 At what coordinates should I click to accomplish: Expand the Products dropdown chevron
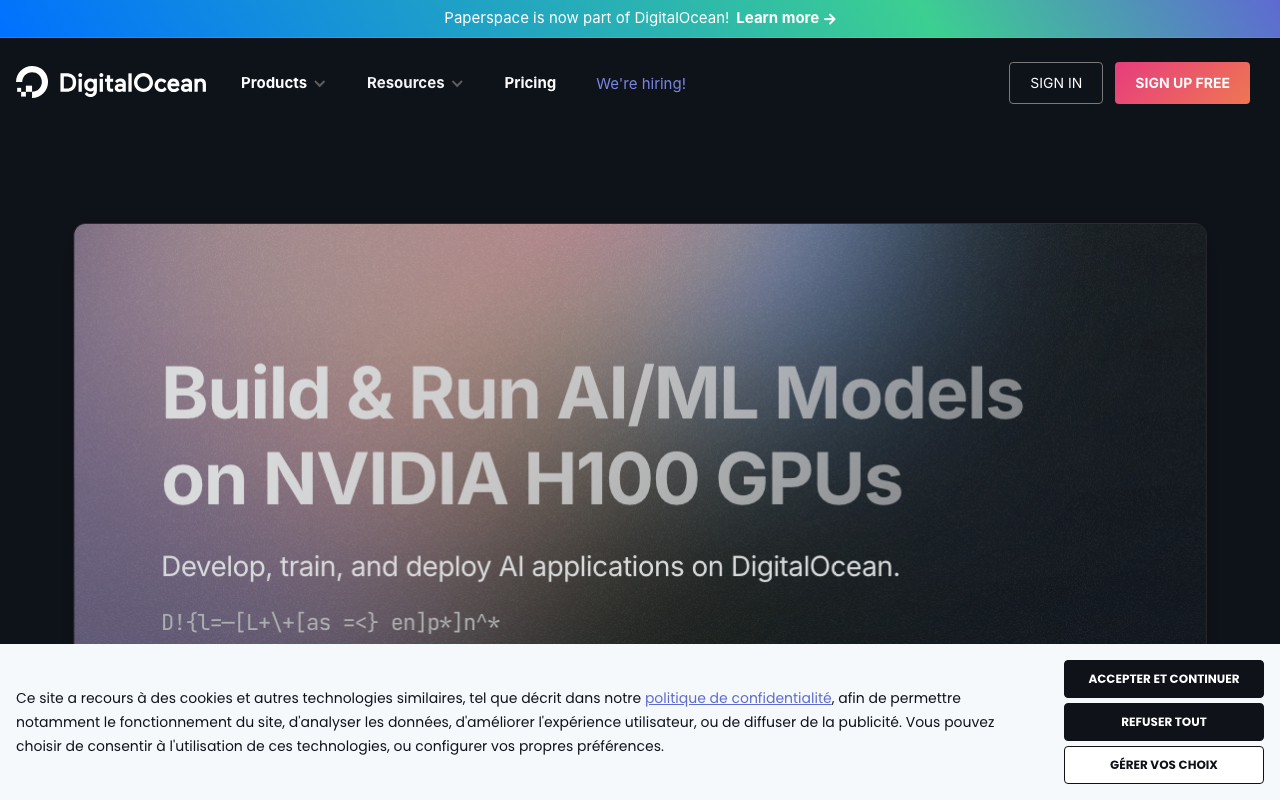coord(320,84)
